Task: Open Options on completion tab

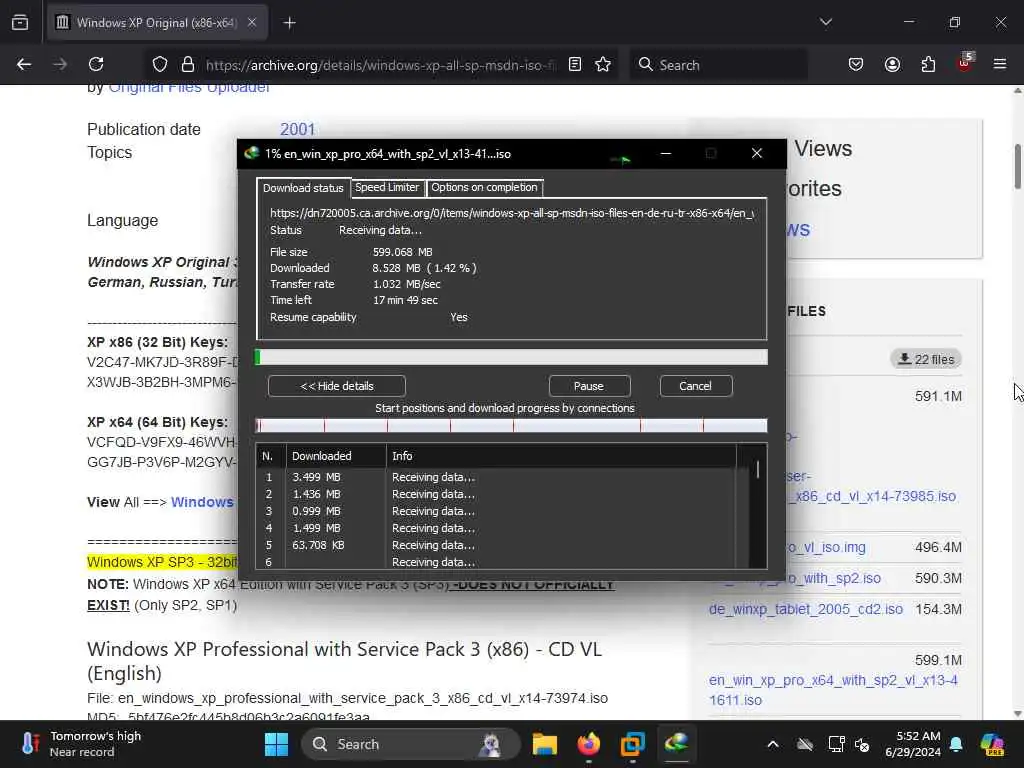Action: click(x=485, y=187)
